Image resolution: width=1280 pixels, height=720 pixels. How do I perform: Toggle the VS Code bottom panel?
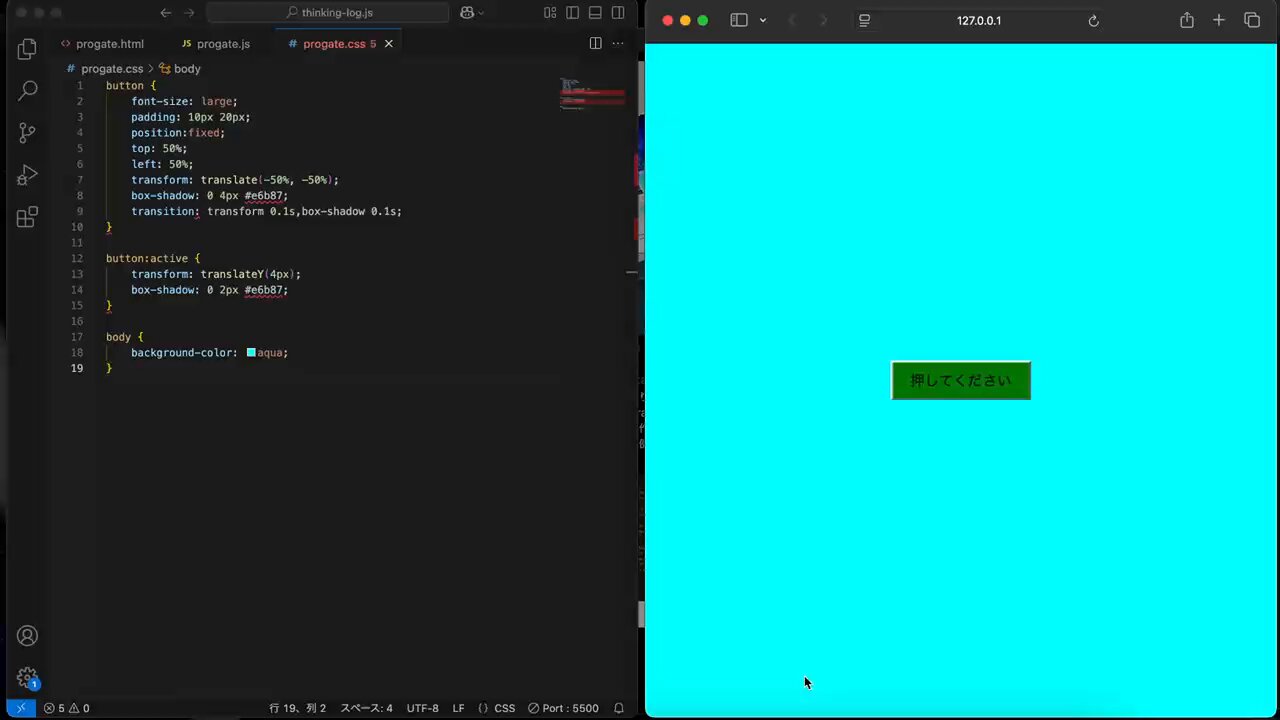click(x=595, y=13)
